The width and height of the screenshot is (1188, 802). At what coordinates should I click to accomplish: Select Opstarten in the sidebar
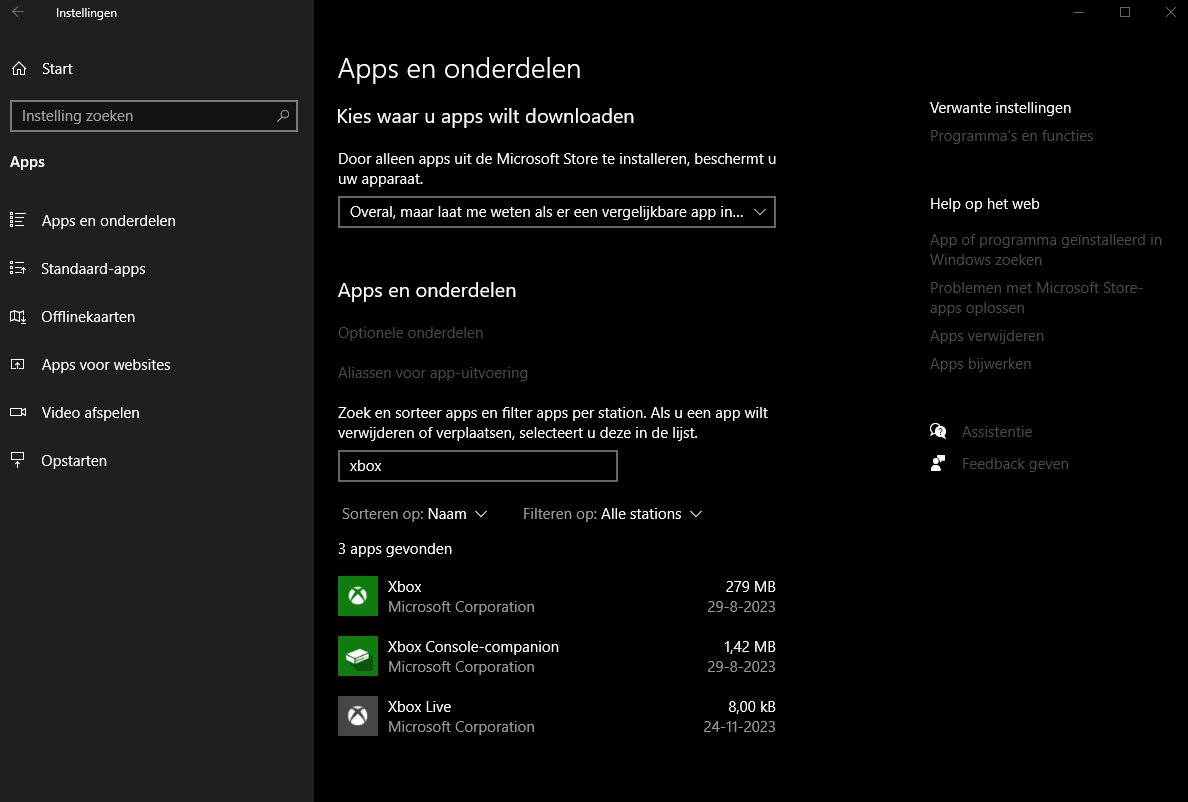click(74, 461)
